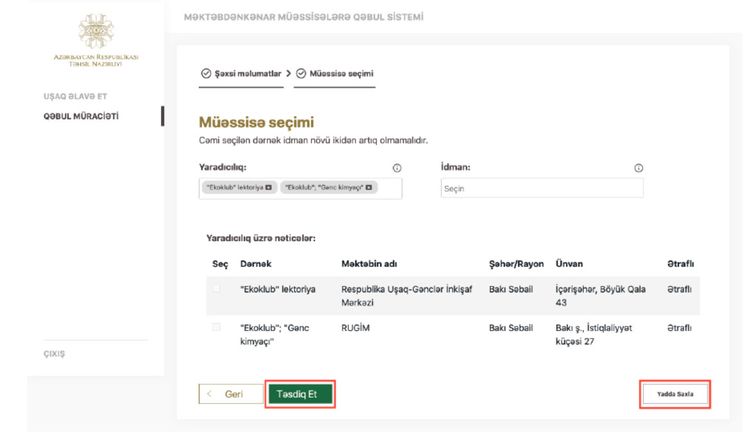This screenshot has width=750, height=436.
Task: Click the Geri back button
Action: pos(228,394)
